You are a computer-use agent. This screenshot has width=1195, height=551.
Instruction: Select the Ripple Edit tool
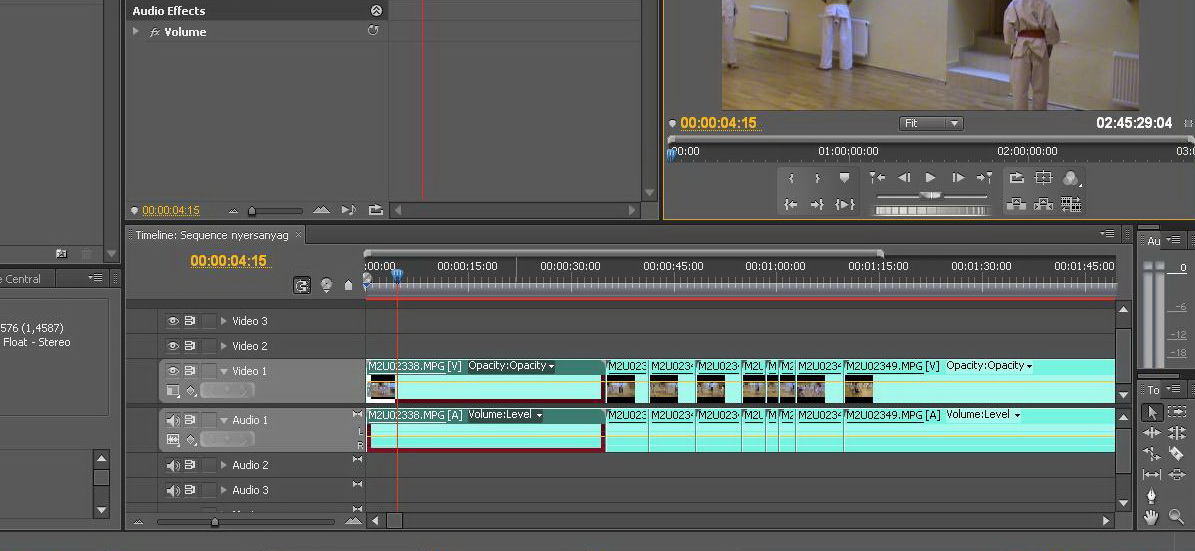click(x=1152, y=433)
